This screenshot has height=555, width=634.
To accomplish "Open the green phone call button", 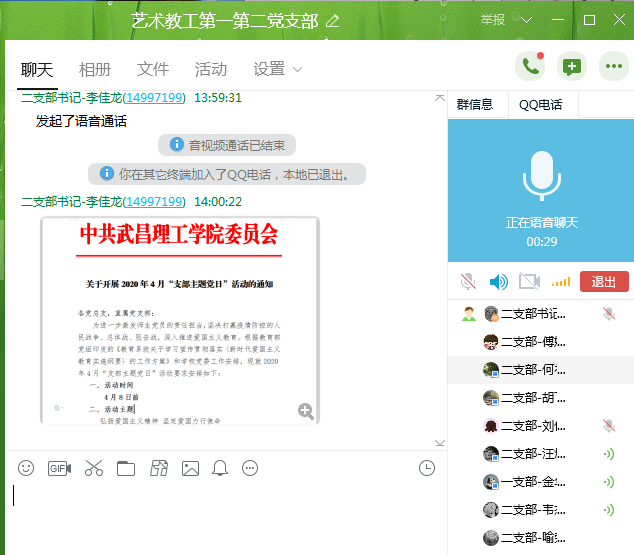I will (530, 66).
